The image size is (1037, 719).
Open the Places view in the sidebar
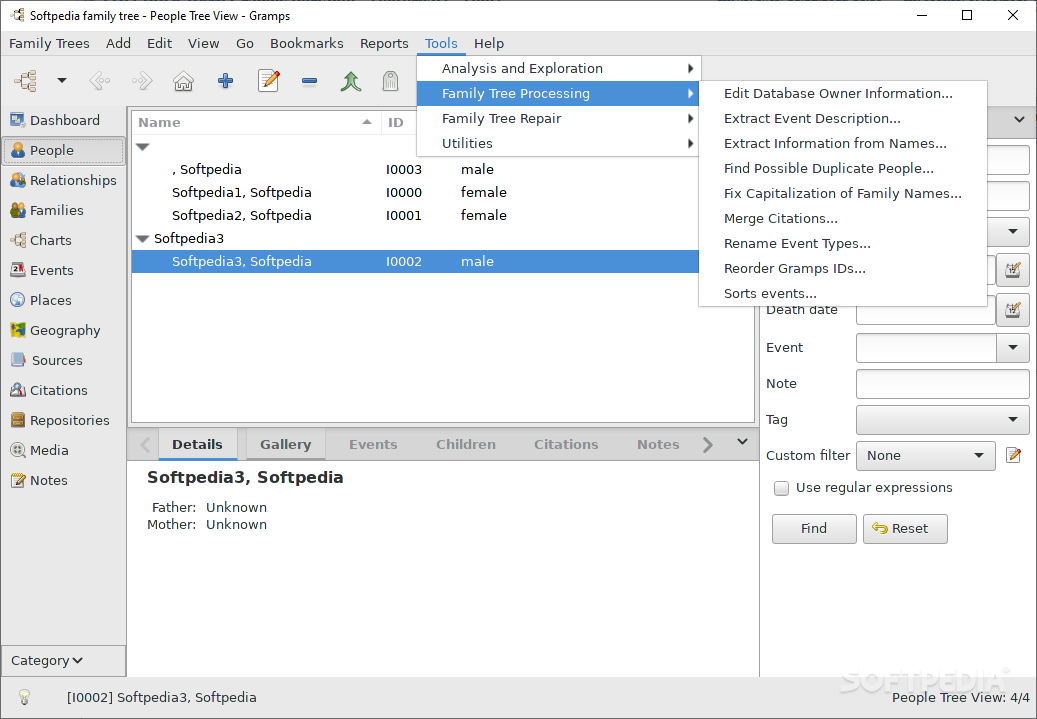(x=63, y=300)
